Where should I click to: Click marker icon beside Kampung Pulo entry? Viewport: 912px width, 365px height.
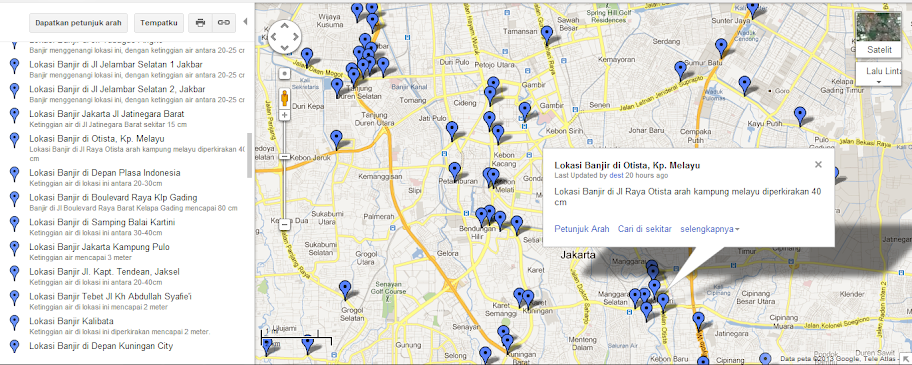(x=15, y=248)
